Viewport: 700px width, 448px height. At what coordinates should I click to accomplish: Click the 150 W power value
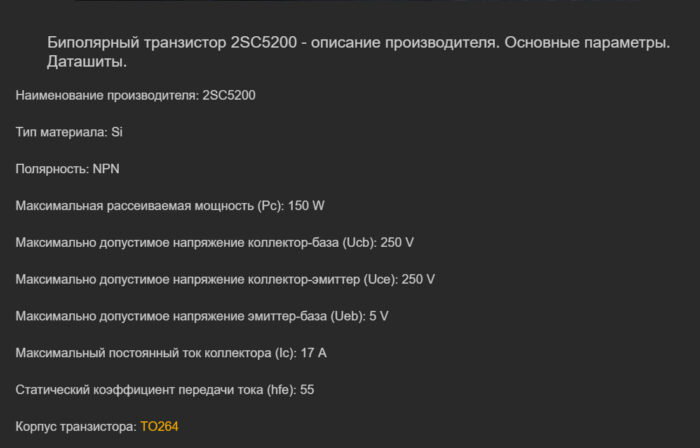(306, 206)
